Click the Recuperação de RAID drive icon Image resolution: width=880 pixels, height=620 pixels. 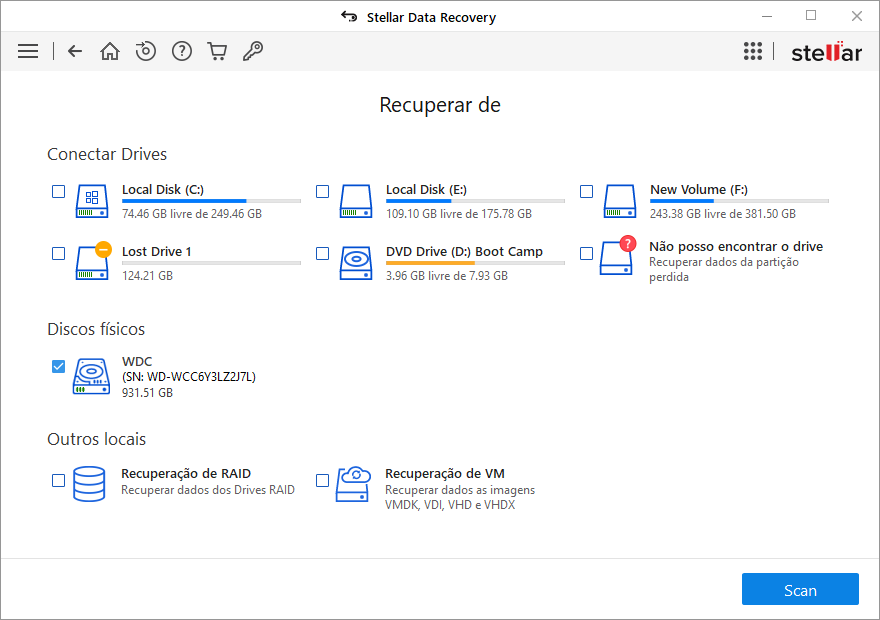(89, 483)
